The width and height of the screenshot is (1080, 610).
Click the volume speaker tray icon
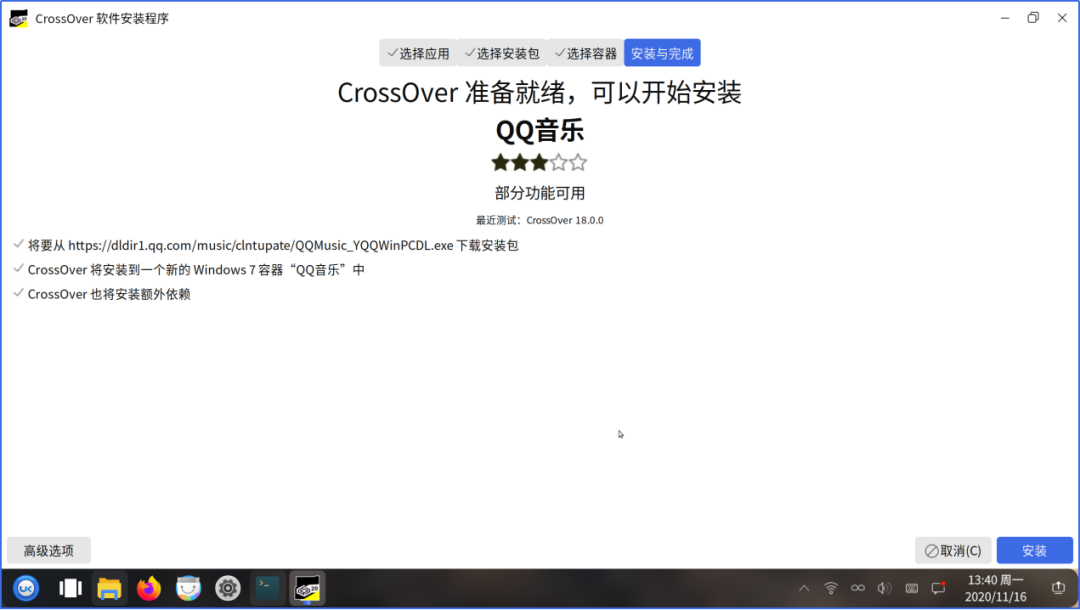pos(884,588)
